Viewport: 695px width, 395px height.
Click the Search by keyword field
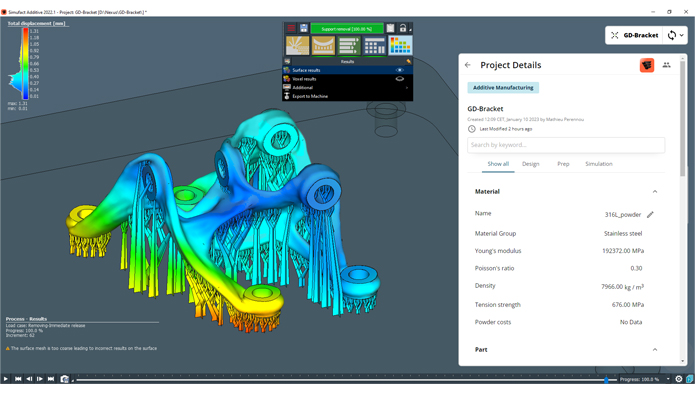(x=566, y=145)
